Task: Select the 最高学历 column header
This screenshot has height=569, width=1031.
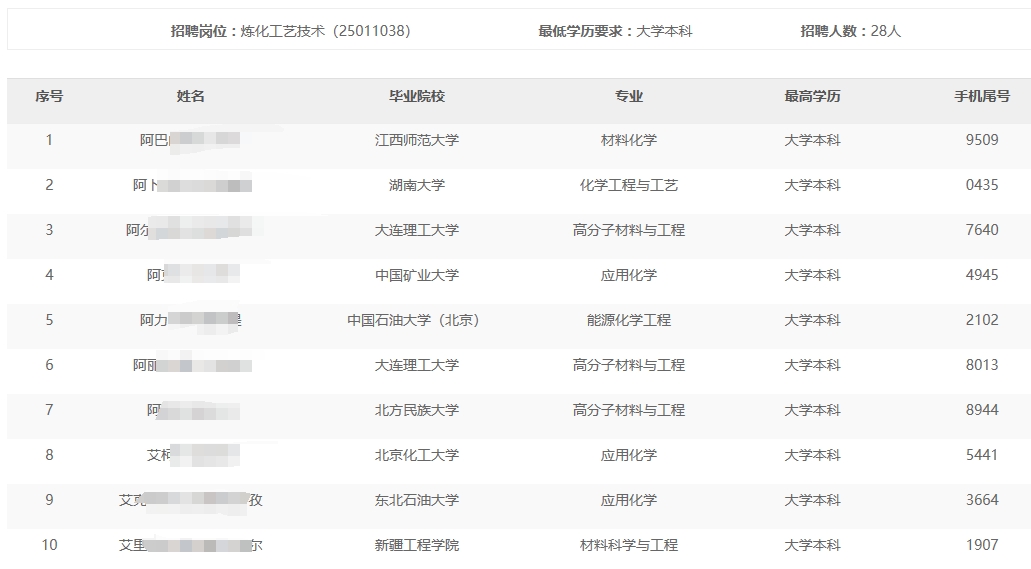Action: pos(812,96)
